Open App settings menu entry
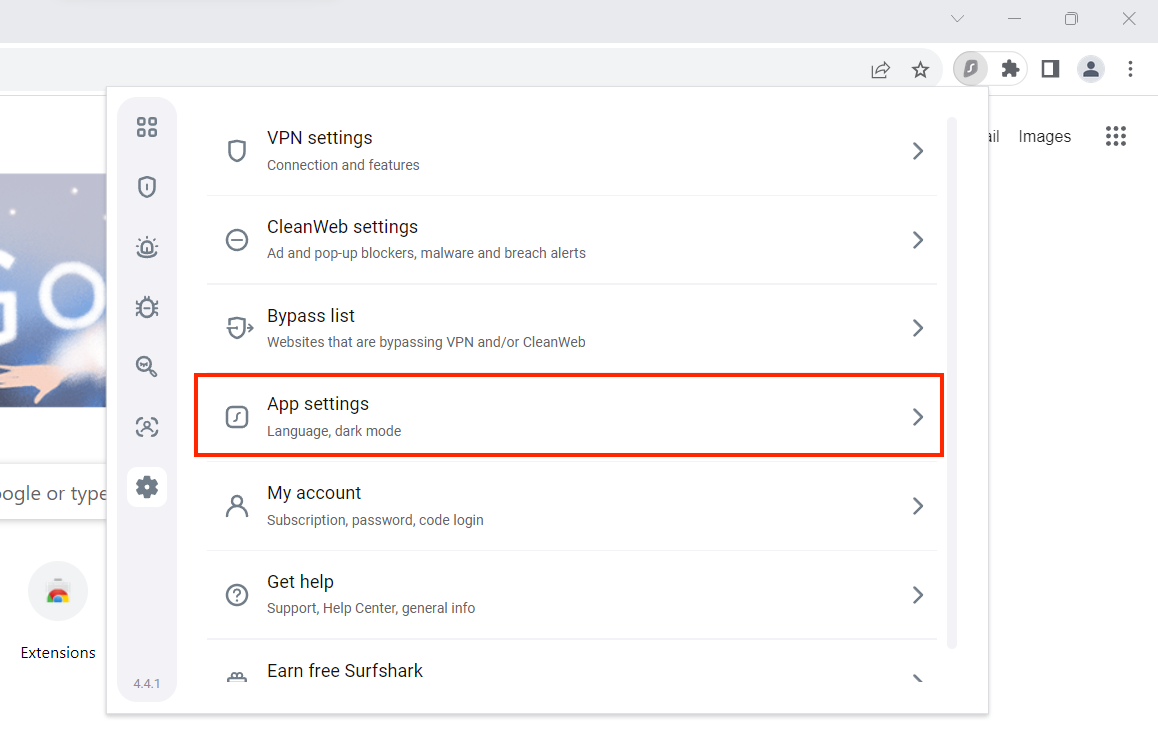Screen dimensions: 1158x737 point(568,416)
